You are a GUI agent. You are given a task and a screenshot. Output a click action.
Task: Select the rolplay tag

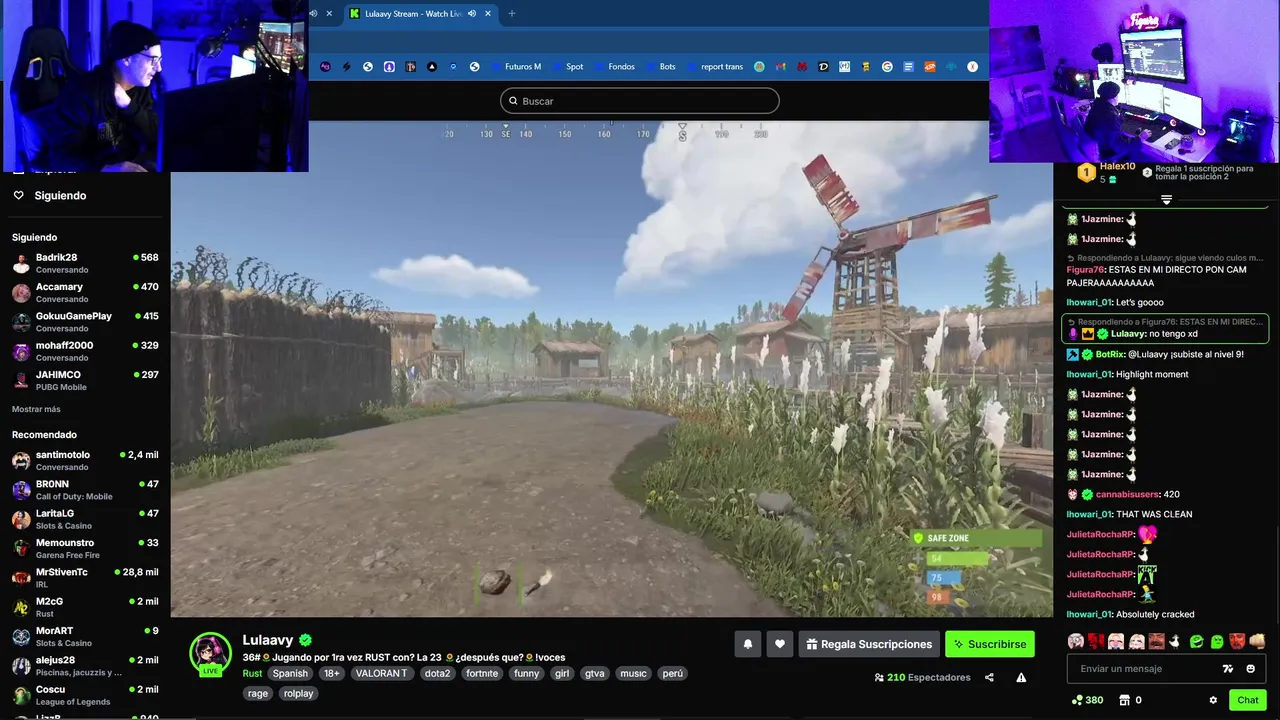[x=298, y=693]
